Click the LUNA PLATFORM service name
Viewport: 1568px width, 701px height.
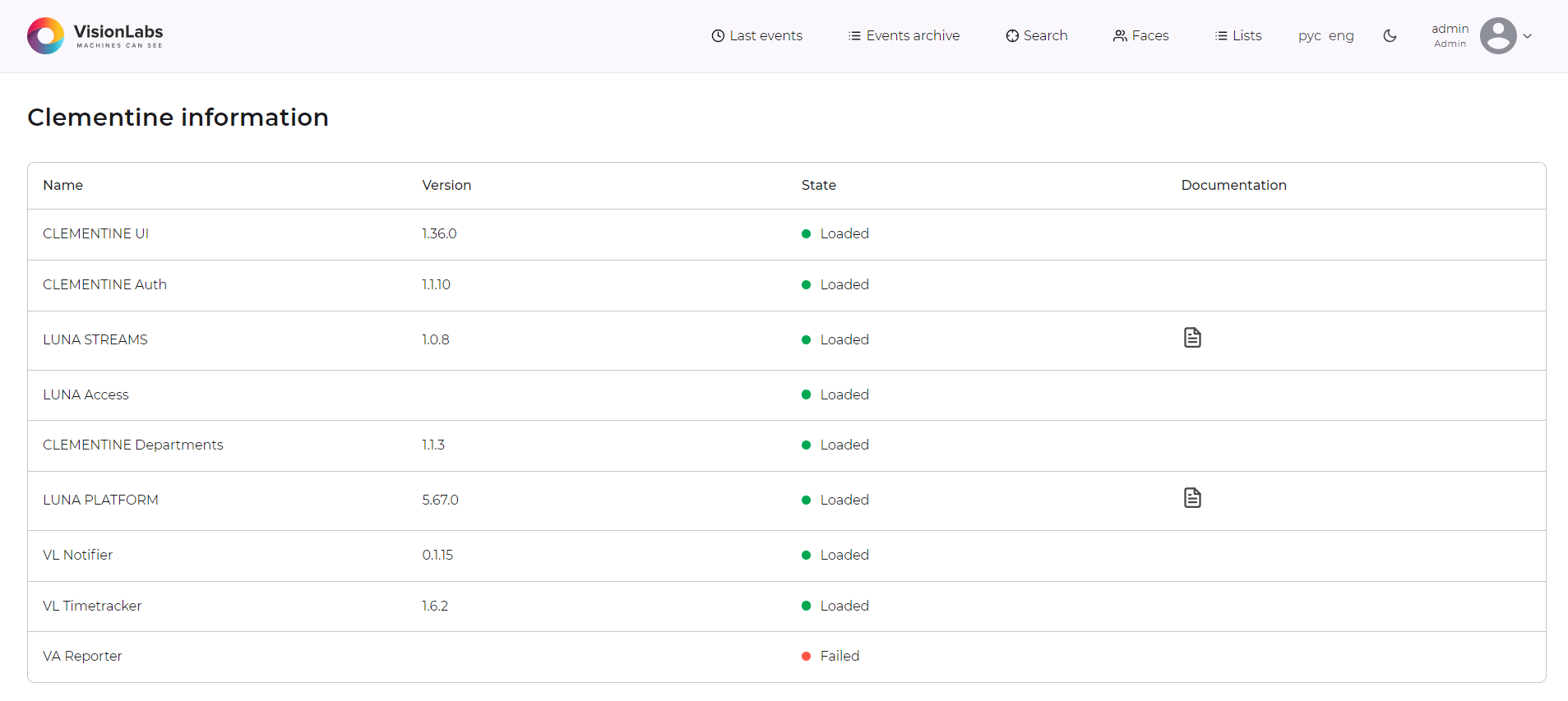coord(100,500)
